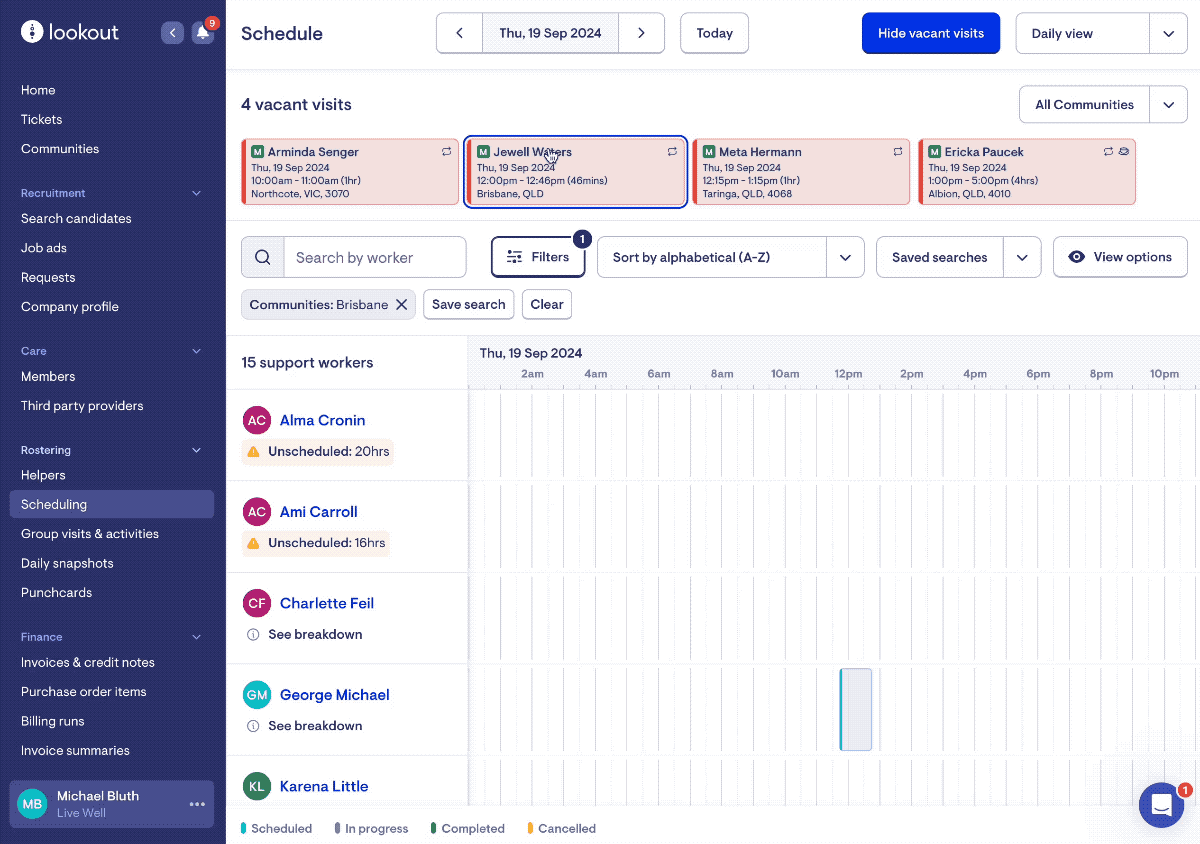Navigate to Punchcards menu item
This screenshot has width=1200, height=844.
[x=56, y=593]
